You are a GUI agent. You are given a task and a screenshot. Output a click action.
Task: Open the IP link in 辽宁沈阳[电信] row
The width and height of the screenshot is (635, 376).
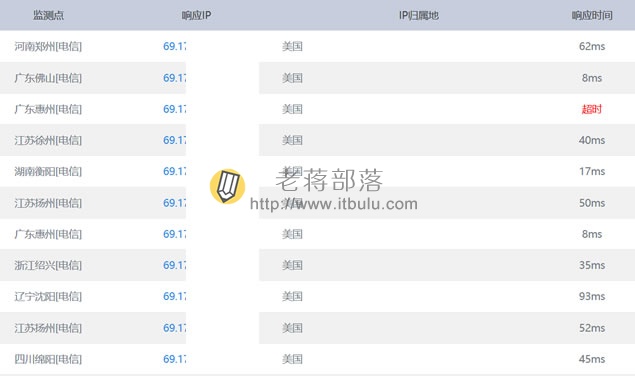(x=175, y=297)
